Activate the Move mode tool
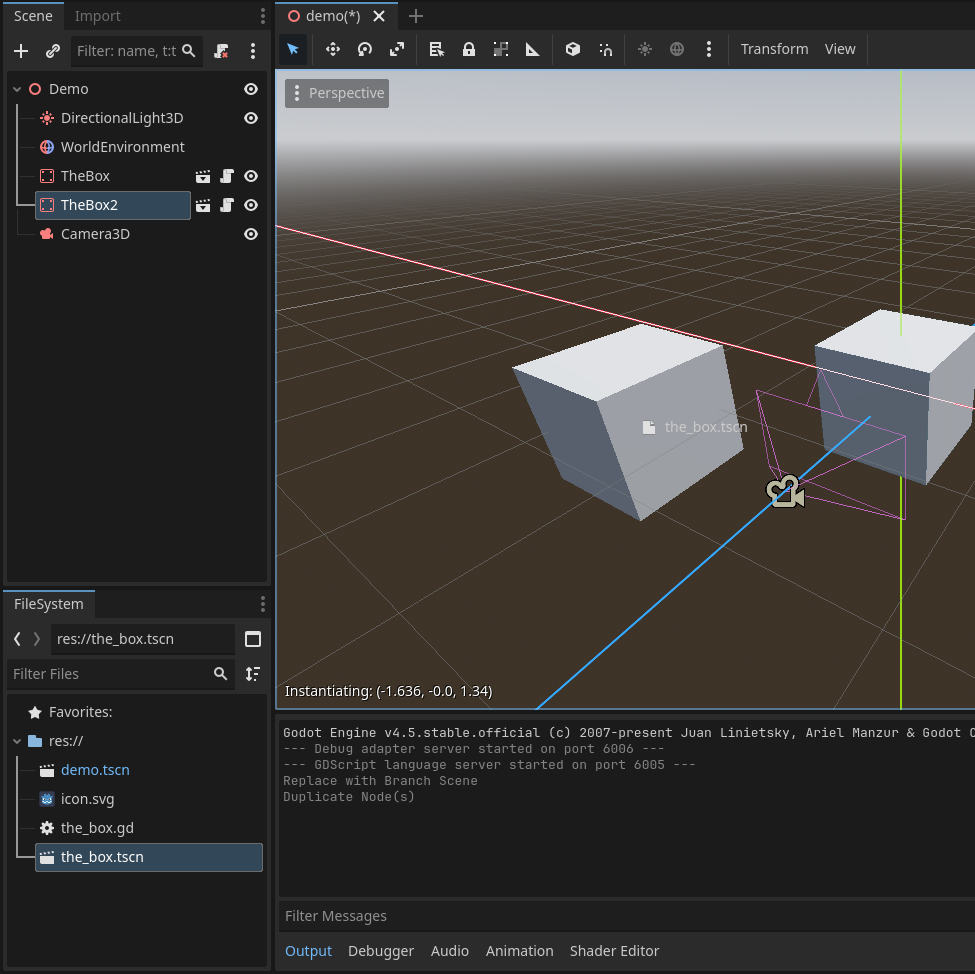Screen dimensions: 975x974 point(332,49)
